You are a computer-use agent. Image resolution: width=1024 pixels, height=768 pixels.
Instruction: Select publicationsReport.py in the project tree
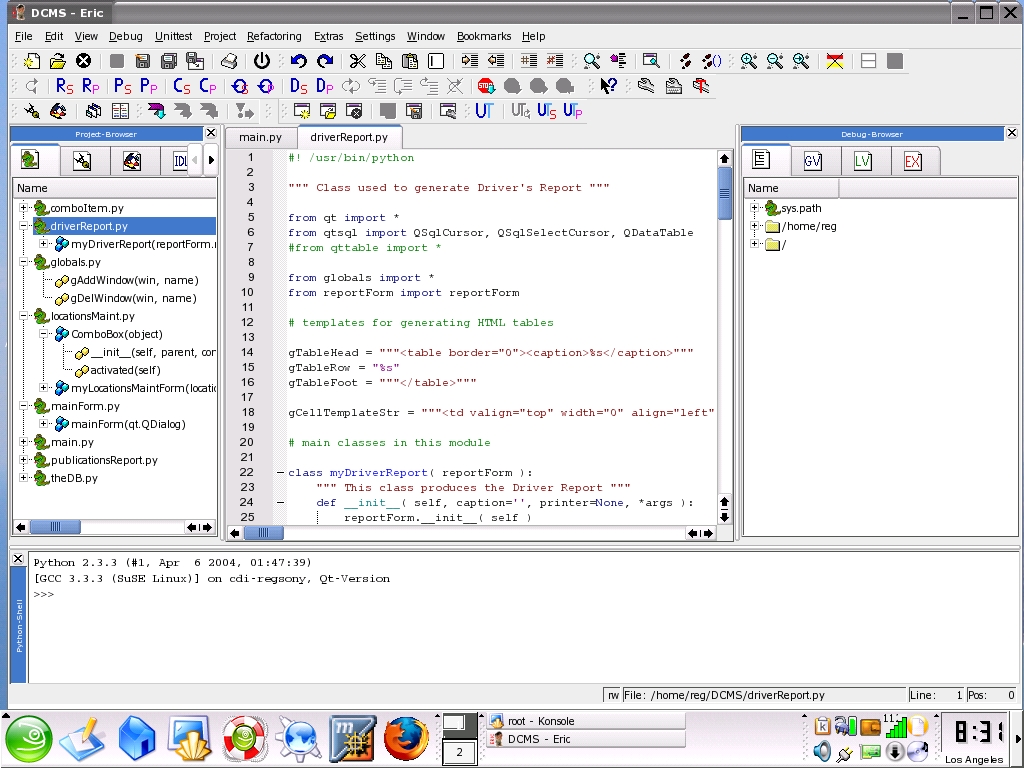[104, 460]
